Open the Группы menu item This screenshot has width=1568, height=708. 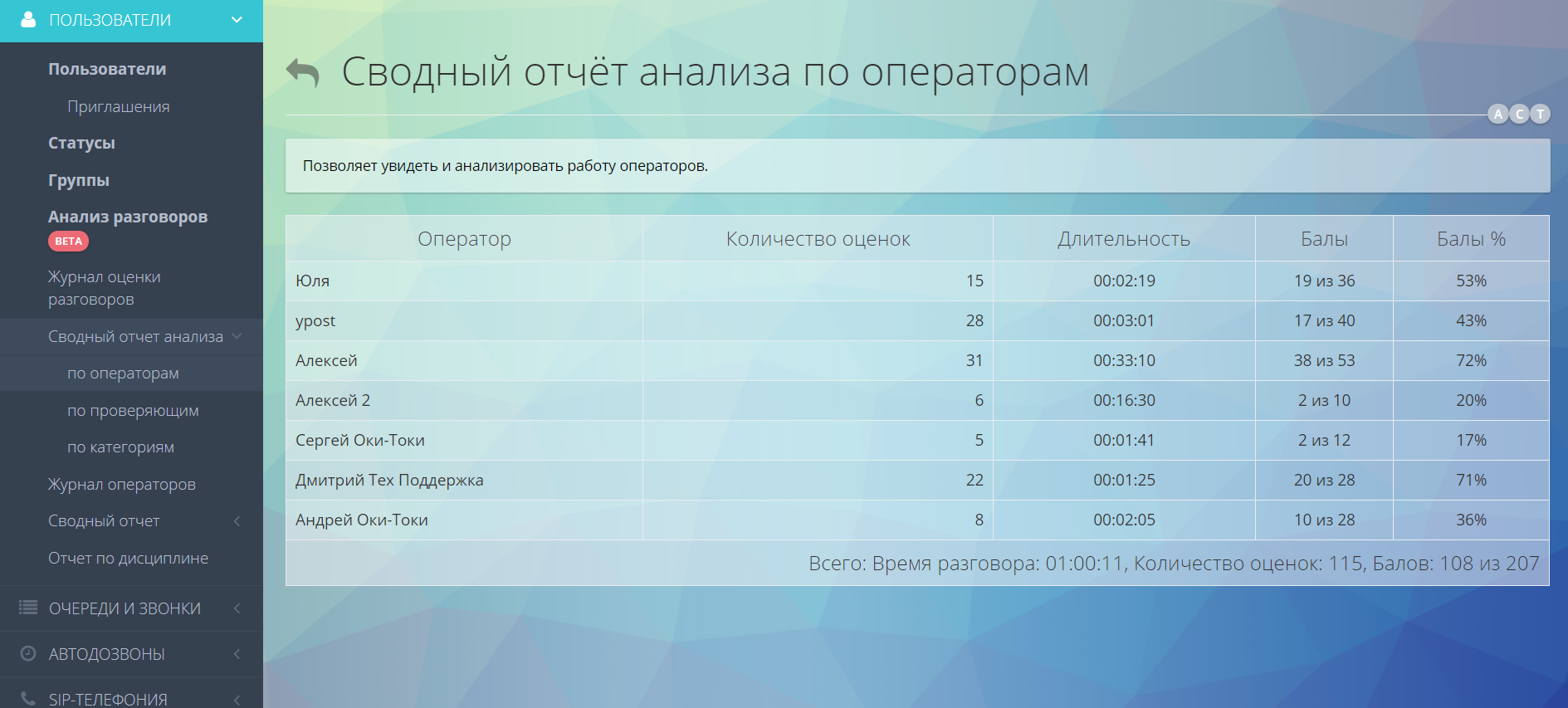click(79, 180)
